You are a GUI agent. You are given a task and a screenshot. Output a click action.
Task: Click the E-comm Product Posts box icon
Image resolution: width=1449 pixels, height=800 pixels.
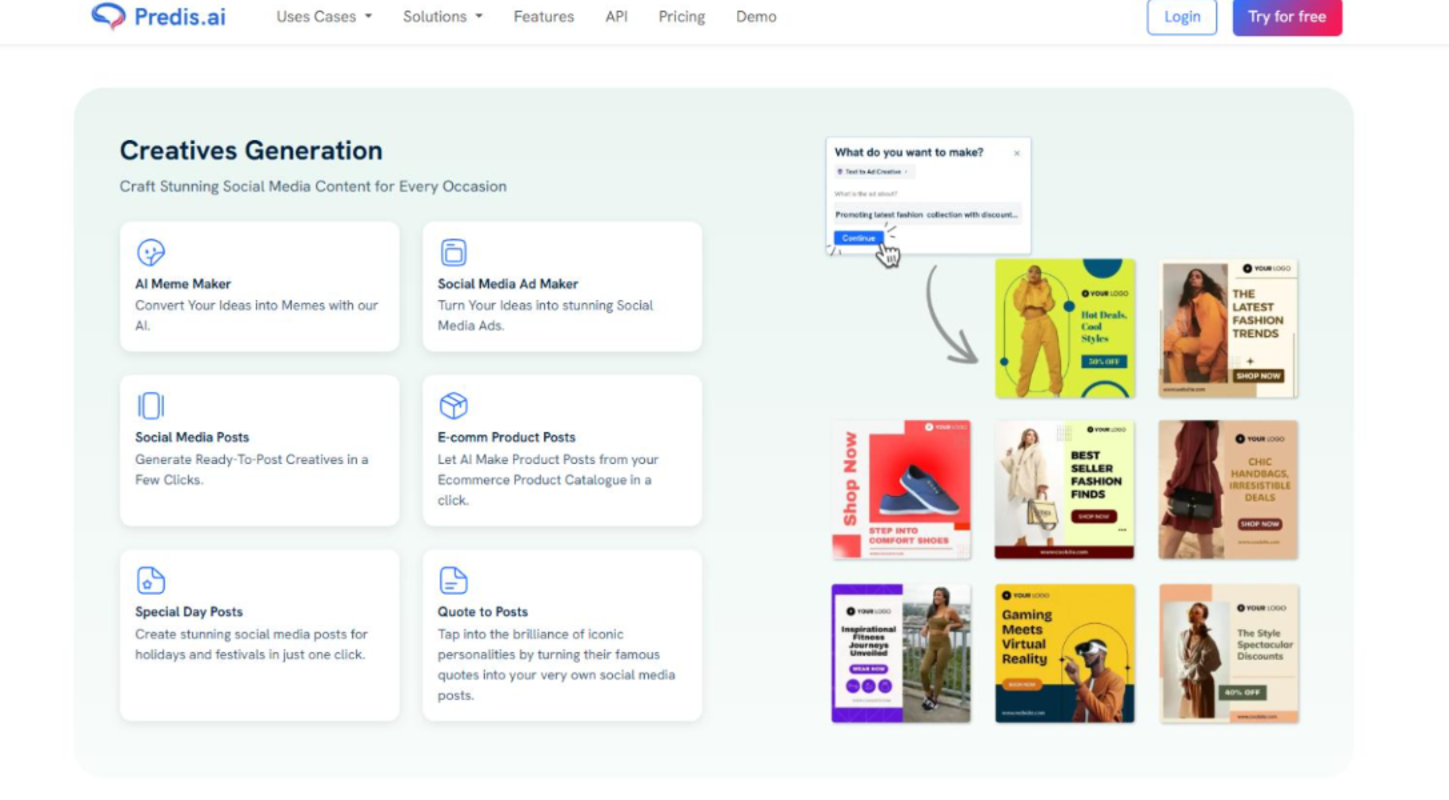tap(454, 405)
